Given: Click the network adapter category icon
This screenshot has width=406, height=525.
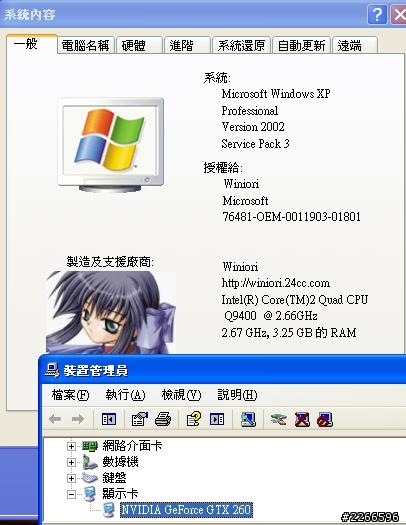Looking at the screenshot, I should 90,446.
